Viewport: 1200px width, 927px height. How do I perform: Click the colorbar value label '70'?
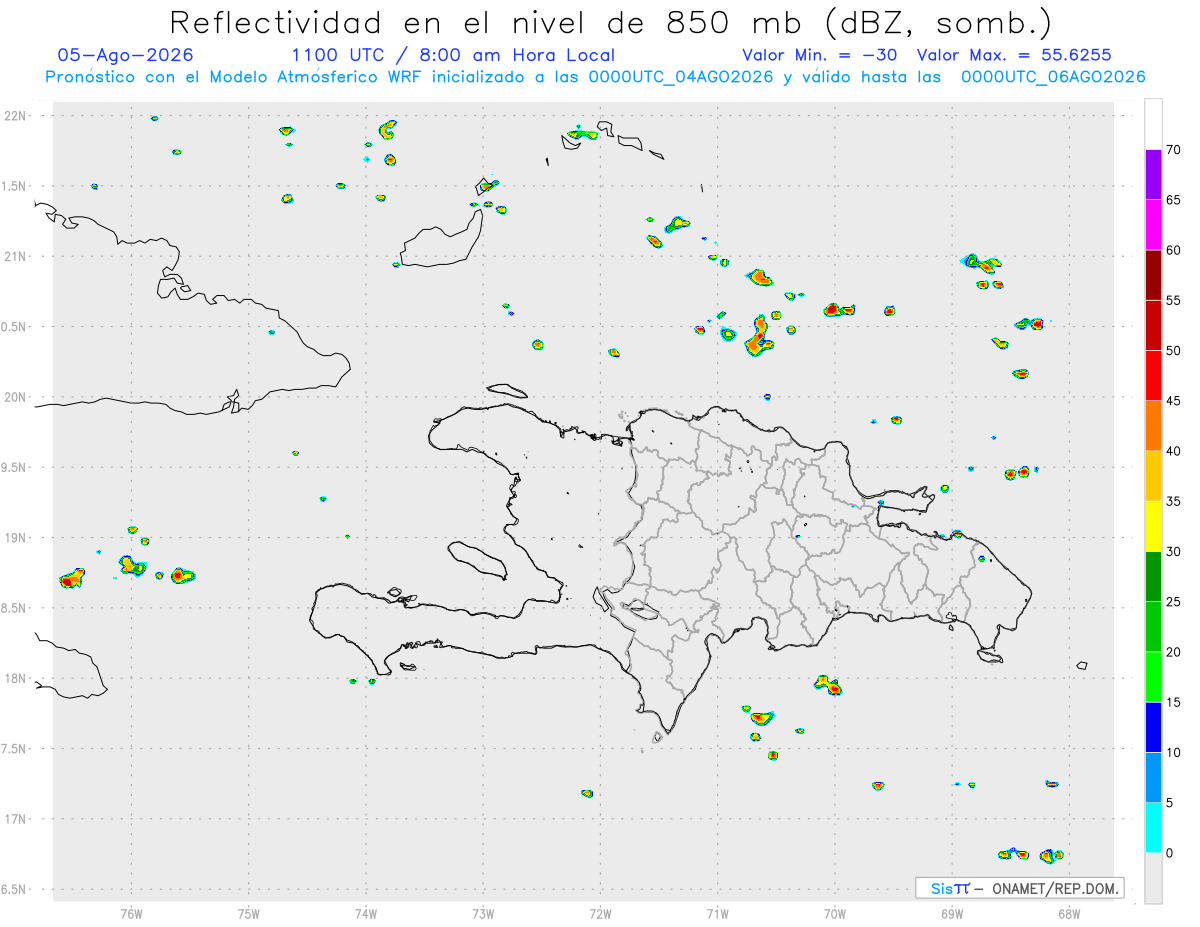tap(1173, 150)
